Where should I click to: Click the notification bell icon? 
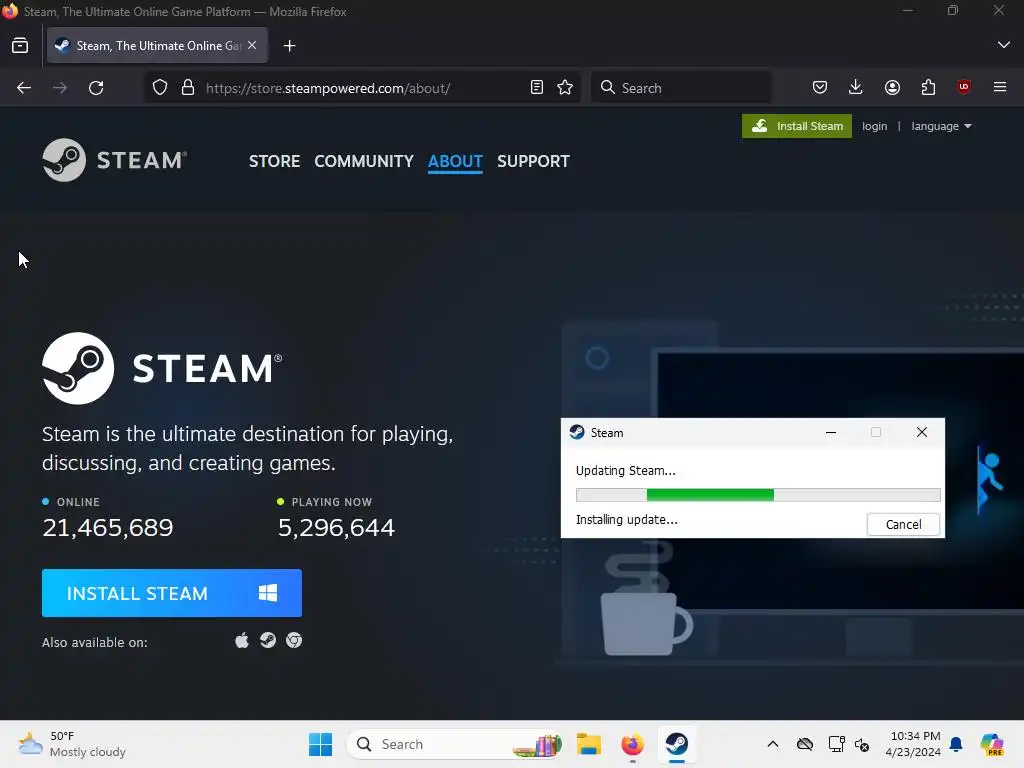click(x=956, y=744)
